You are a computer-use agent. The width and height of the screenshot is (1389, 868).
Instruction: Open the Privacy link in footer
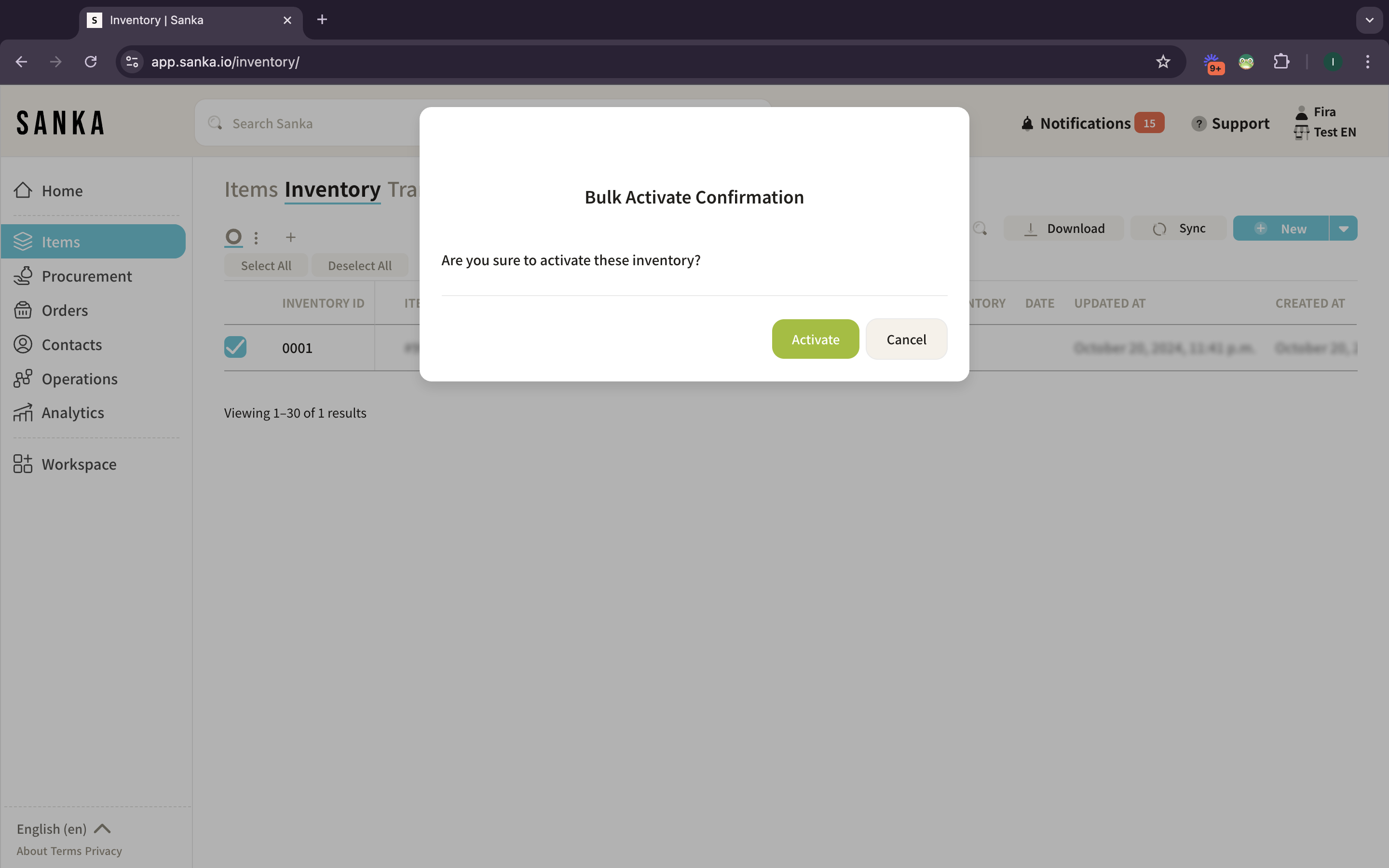click(x=103, y=851)
